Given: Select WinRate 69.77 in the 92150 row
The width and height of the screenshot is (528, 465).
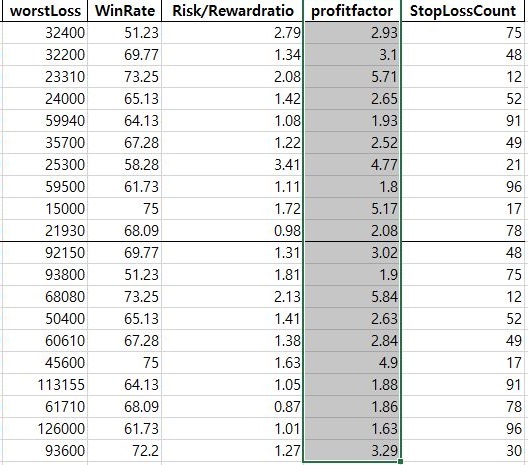Looking at the screenshot, I should [x=125, y=253].
